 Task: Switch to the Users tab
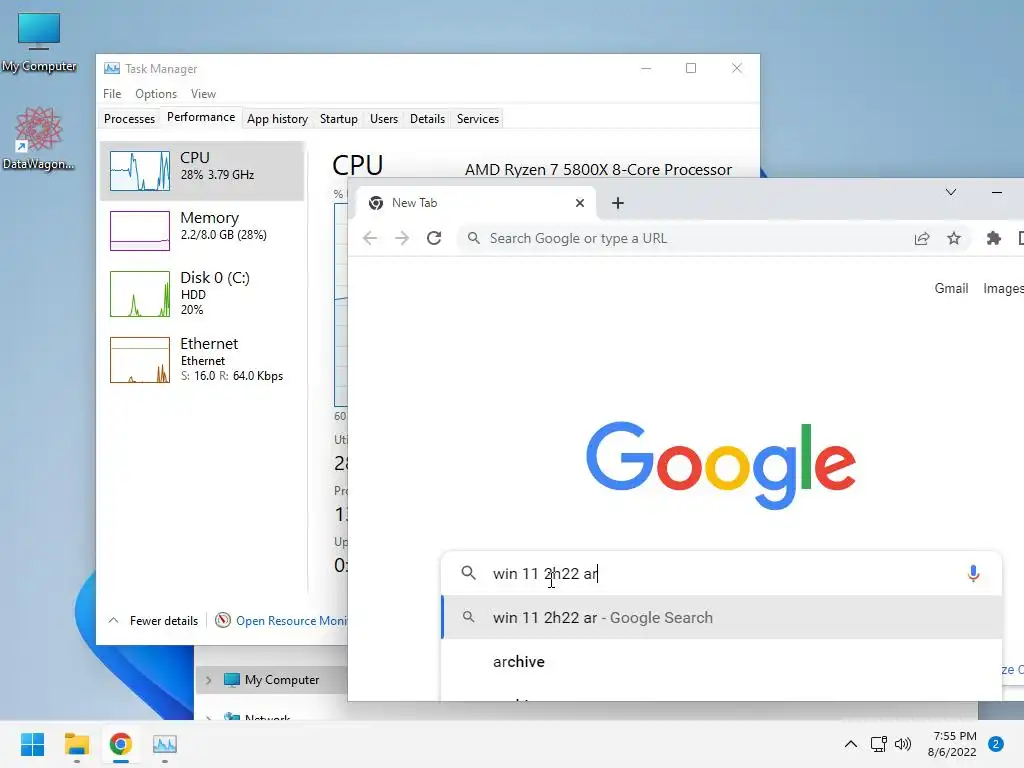[384, 119]
